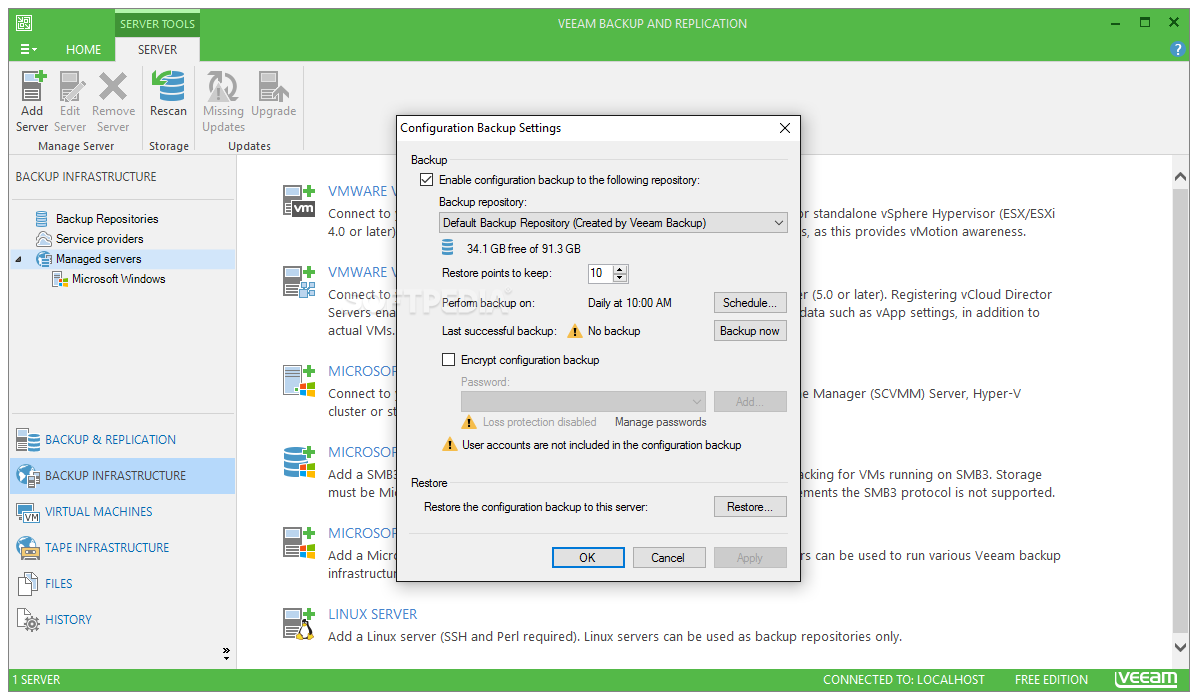Click the Schedule... button
1198x700 pixels.
click(750, 303)
